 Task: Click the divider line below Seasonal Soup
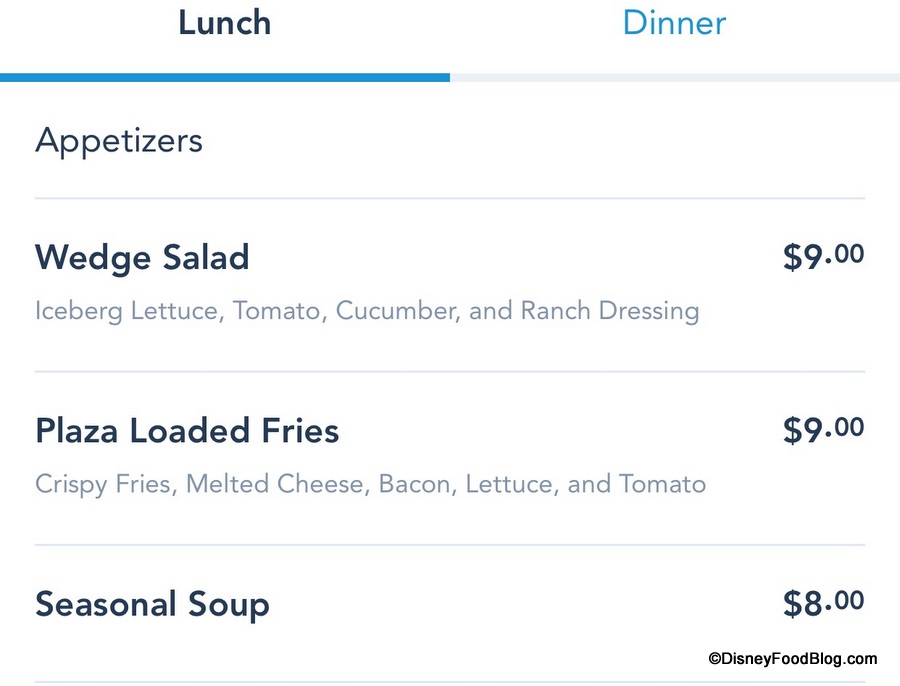tap(450, 682)
